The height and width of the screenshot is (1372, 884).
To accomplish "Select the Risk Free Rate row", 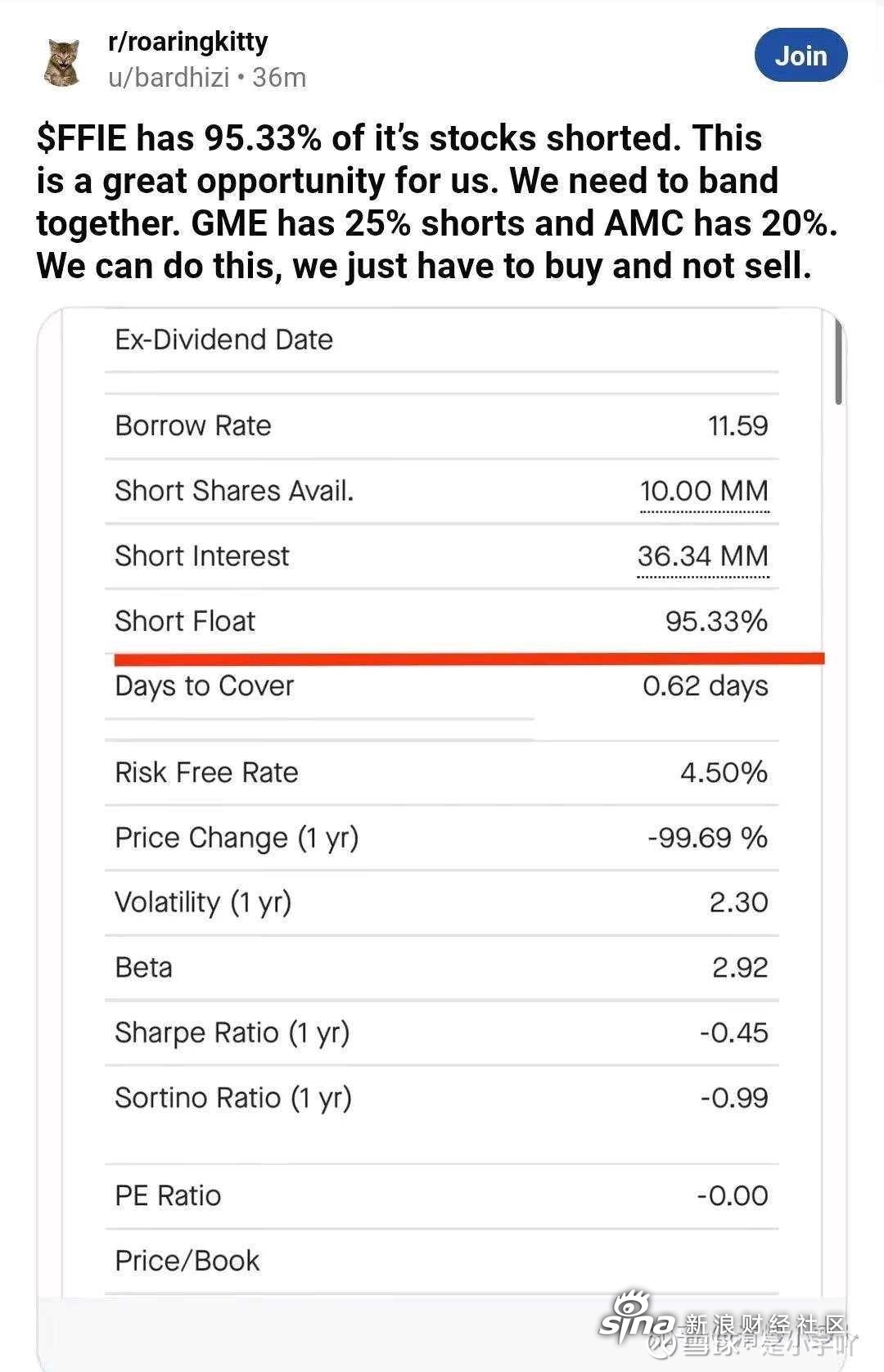I will (x=441, y=772).
